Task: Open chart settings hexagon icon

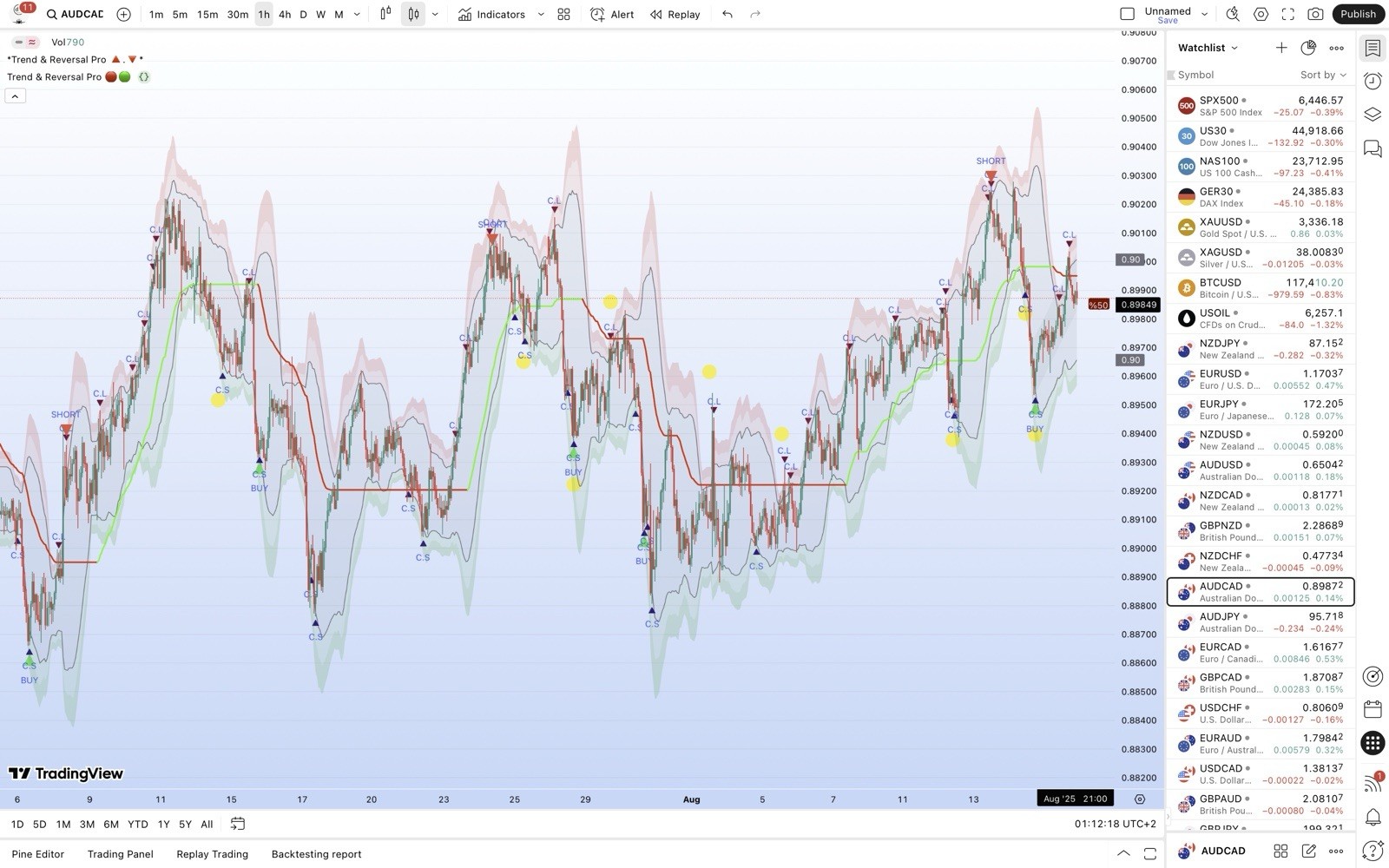Action: pyautogui.click(x=1261, y=14)
